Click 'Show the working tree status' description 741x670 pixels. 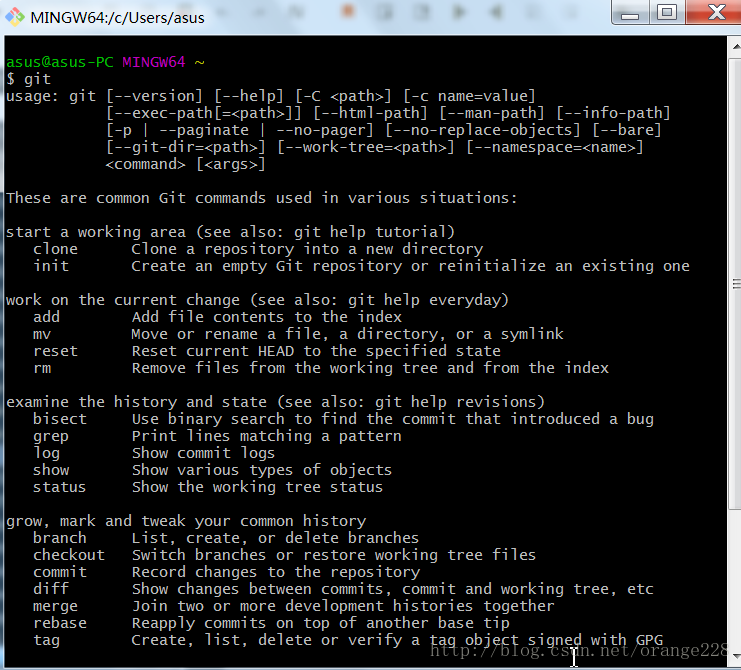[257, 487]
